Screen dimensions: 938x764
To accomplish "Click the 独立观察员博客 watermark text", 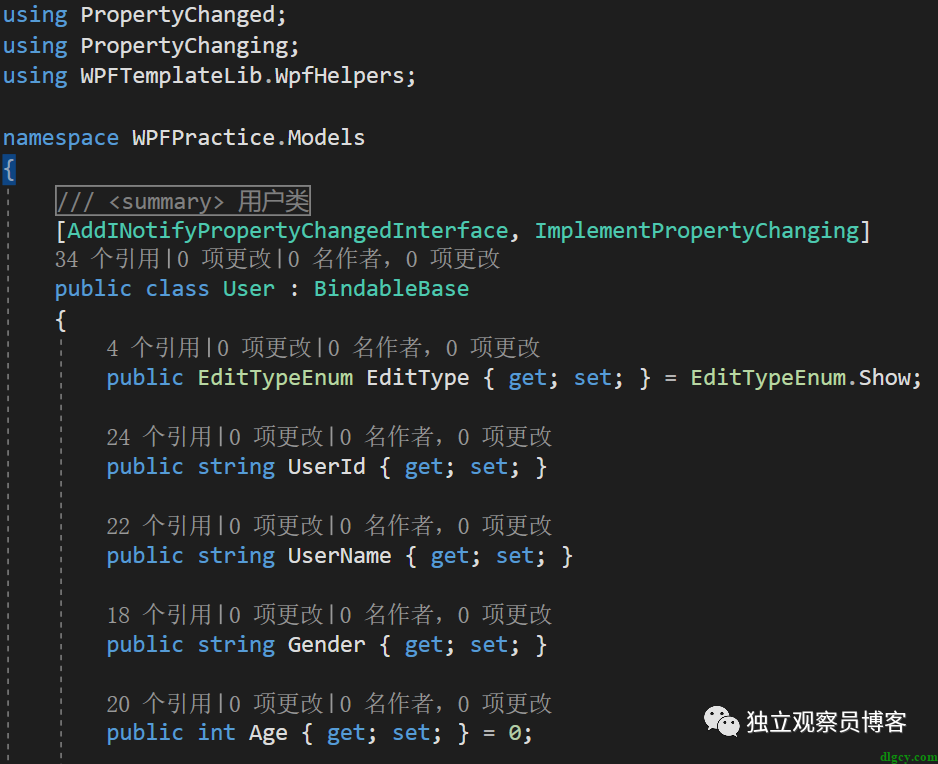I will [826, 722].
